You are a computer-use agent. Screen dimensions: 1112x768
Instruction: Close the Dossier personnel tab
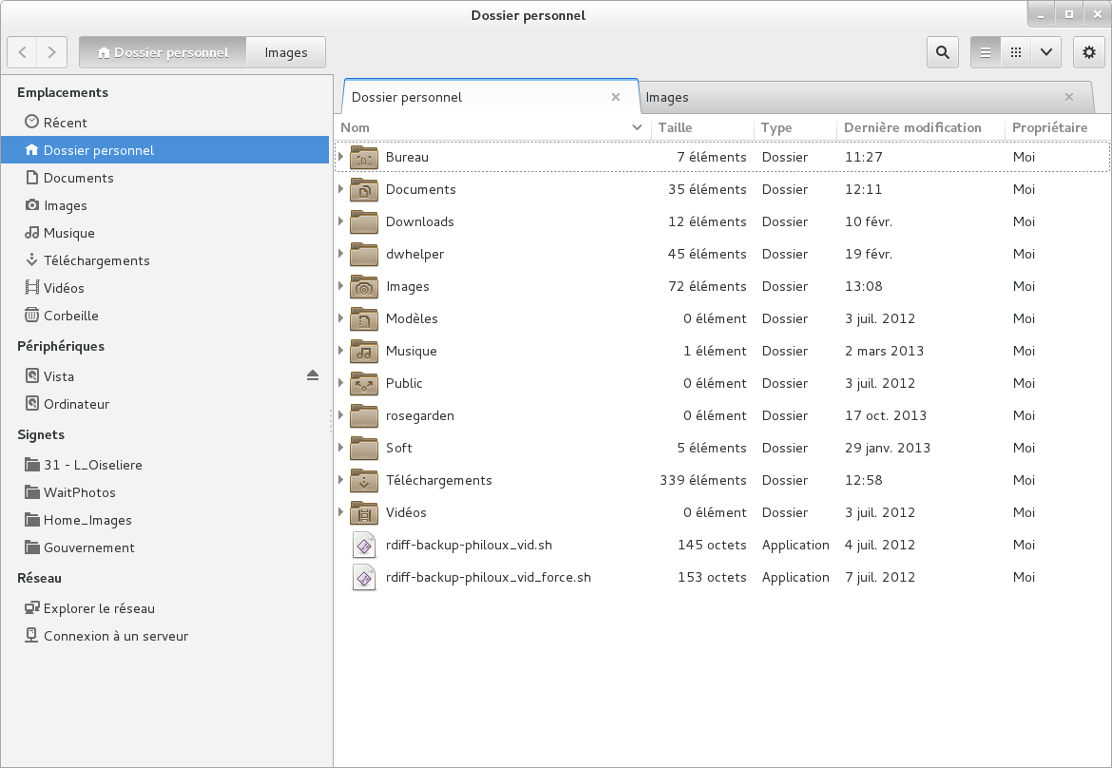point(616,97)
